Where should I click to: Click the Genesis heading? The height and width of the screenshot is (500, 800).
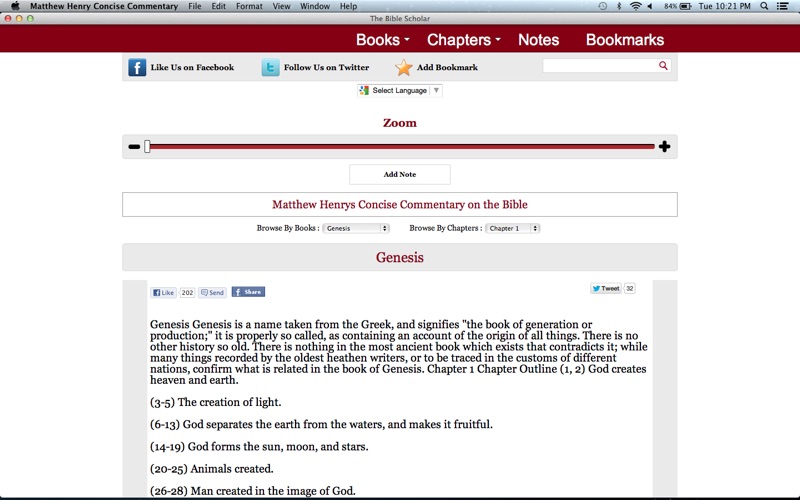point(399,257)
